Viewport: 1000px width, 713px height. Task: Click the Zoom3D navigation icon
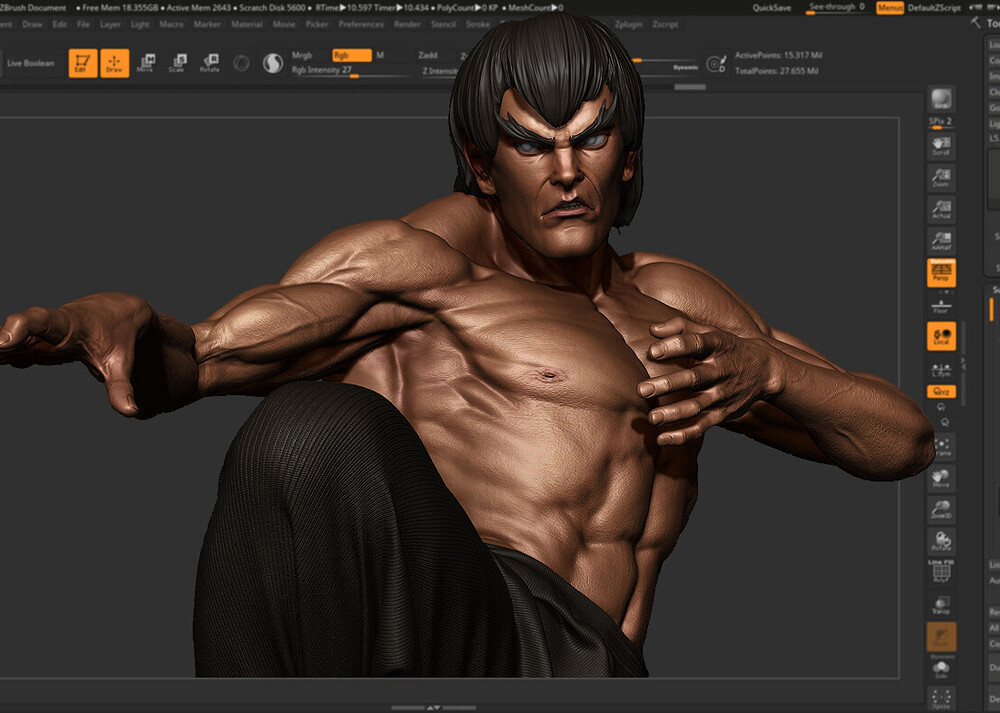pos(941,510)
